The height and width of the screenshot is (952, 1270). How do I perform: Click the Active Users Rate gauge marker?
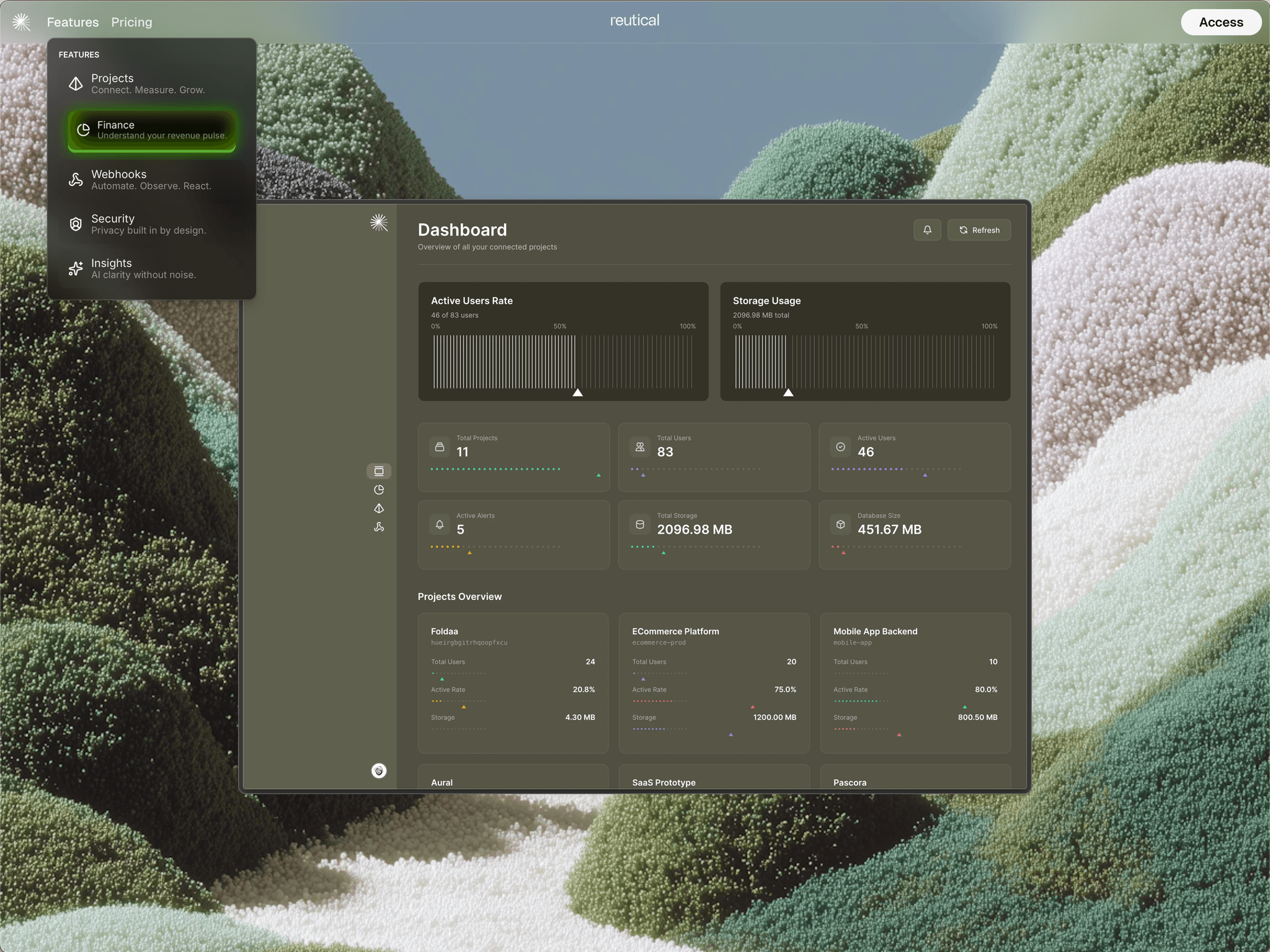point(577,392)
